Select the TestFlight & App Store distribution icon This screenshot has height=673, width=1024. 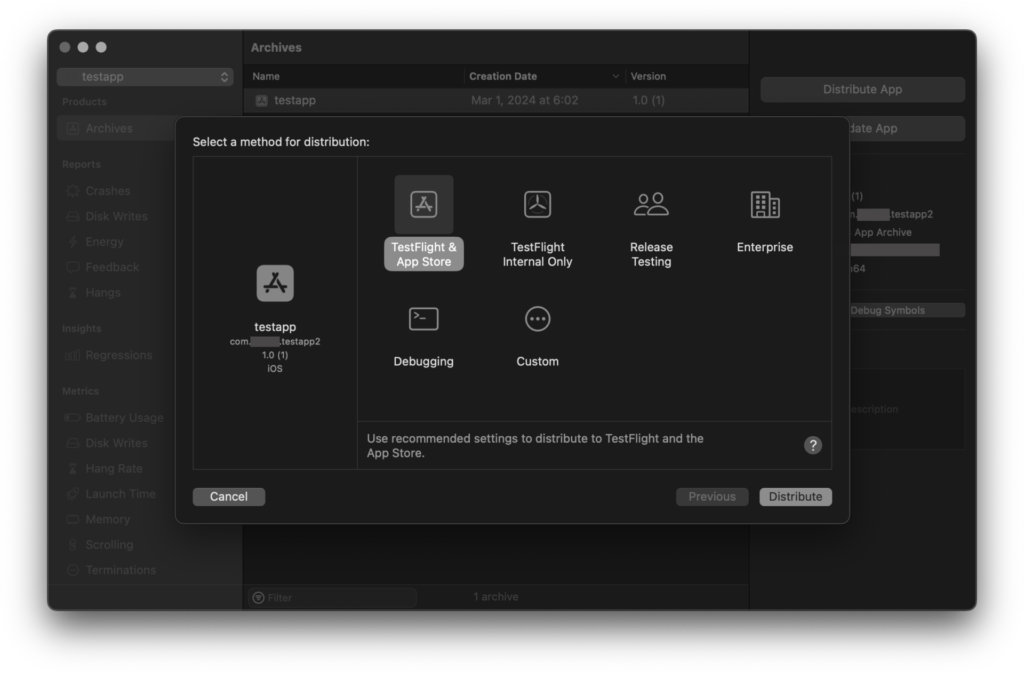click(x=424, y=204)
